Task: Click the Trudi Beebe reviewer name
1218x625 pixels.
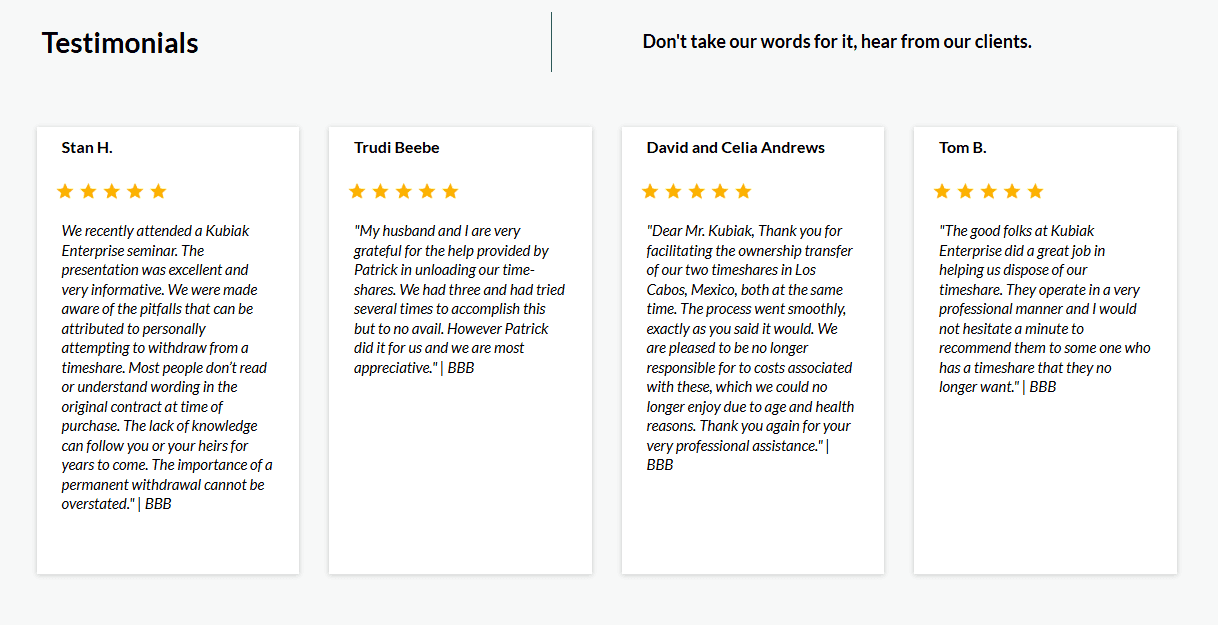Action: coord(397,148)
